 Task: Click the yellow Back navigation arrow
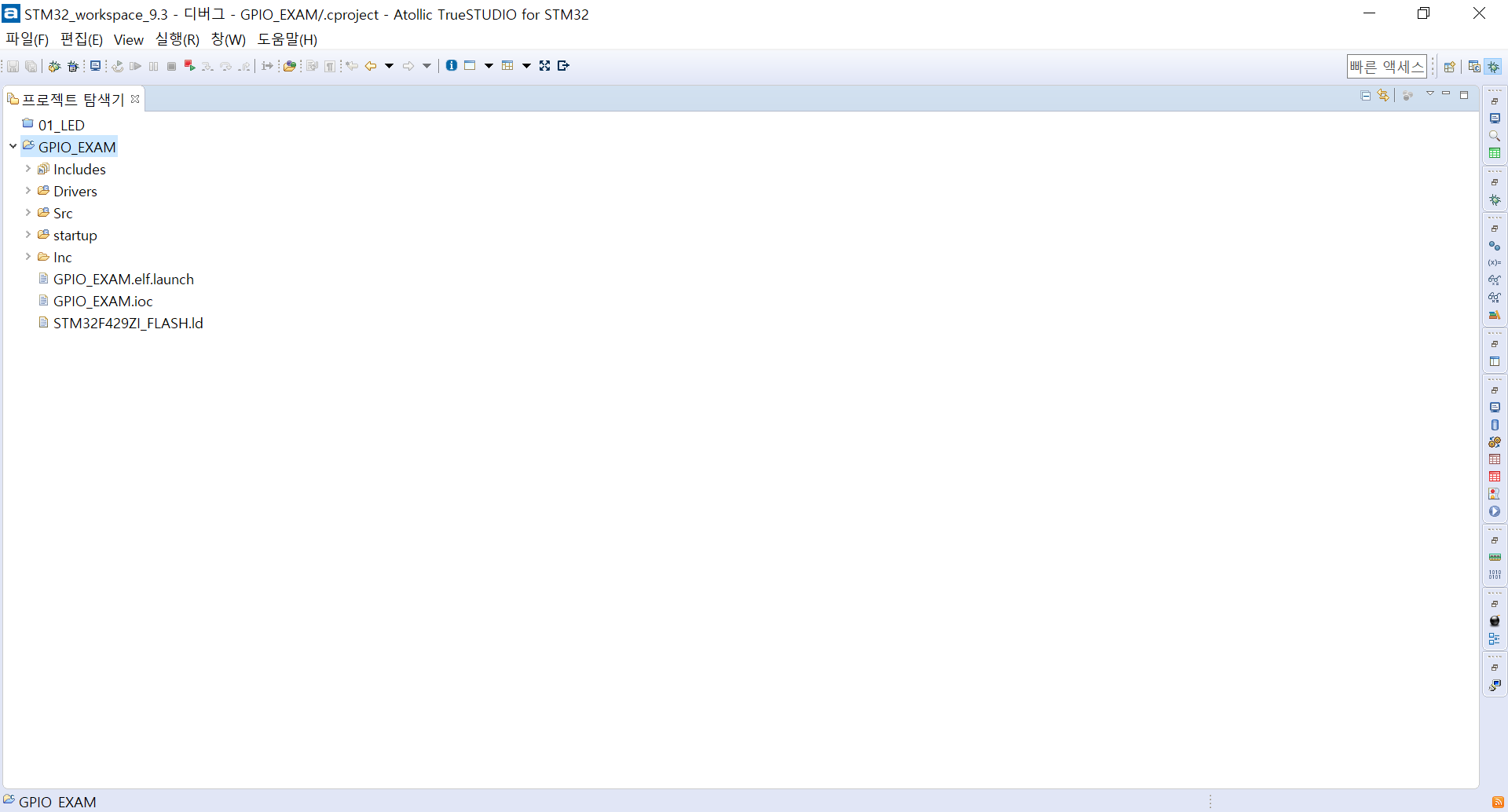(x=371, y=66)
